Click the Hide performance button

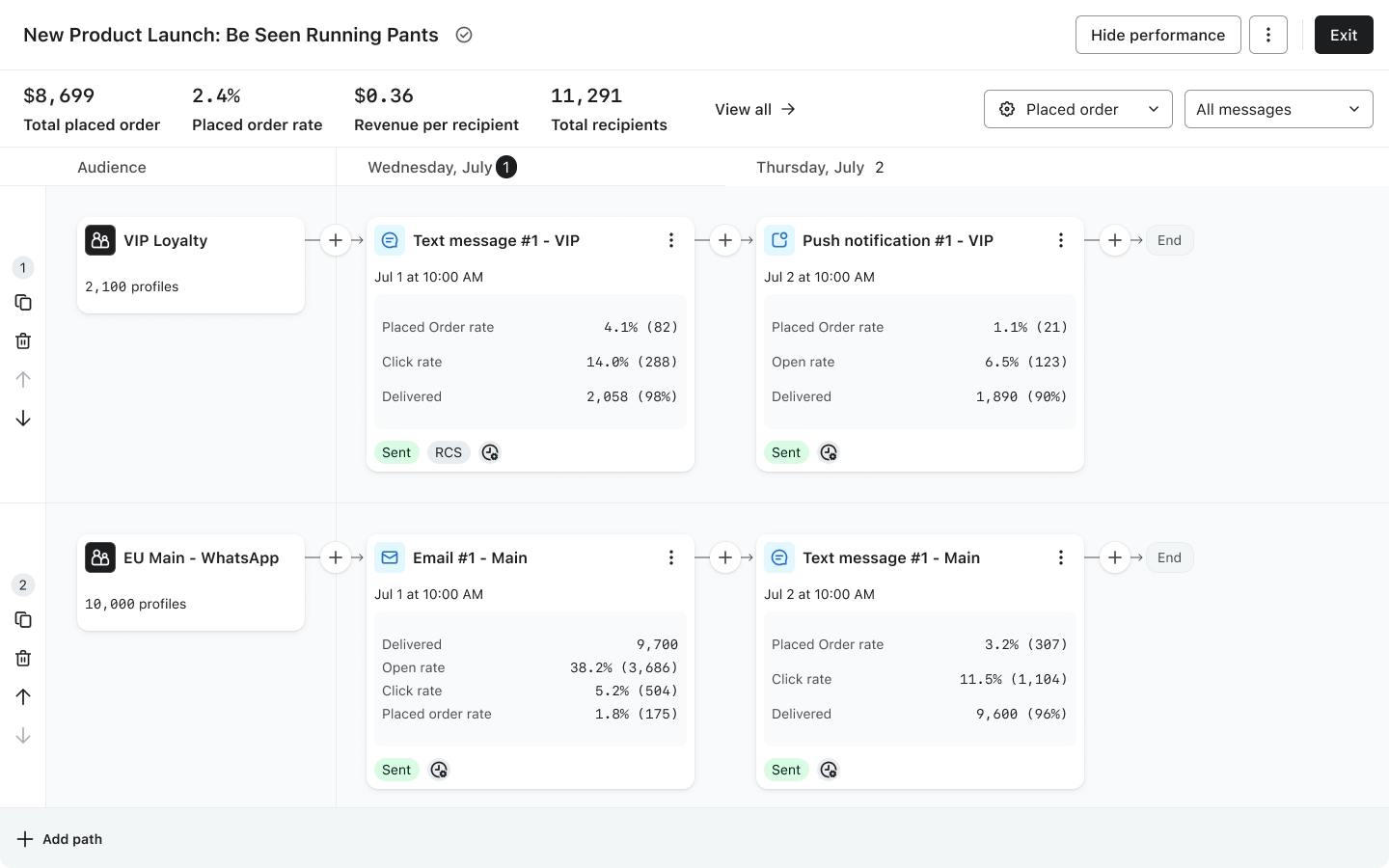(x=1158, y=35)
